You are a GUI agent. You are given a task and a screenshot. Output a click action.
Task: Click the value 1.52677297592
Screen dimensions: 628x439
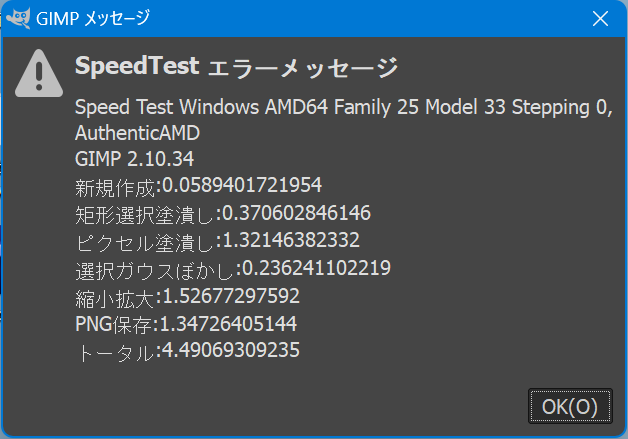coord(231,296)
